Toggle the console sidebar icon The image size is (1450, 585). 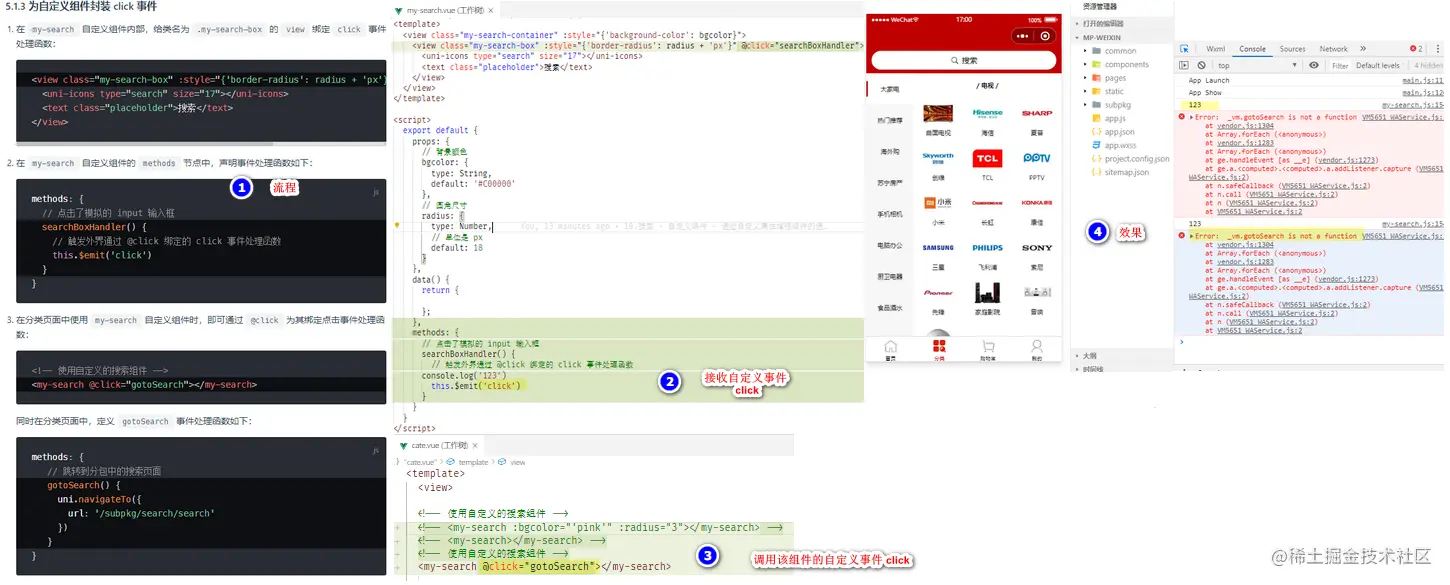(x=1184, y=65)
